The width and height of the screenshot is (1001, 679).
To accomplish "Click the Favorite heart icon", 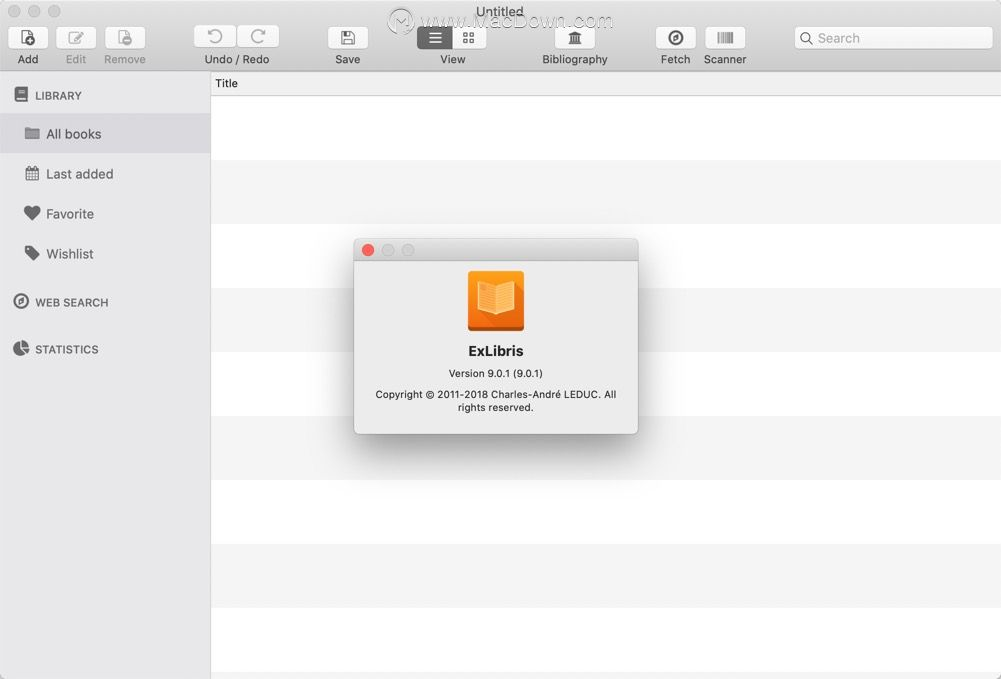I will tap(32, 213).
